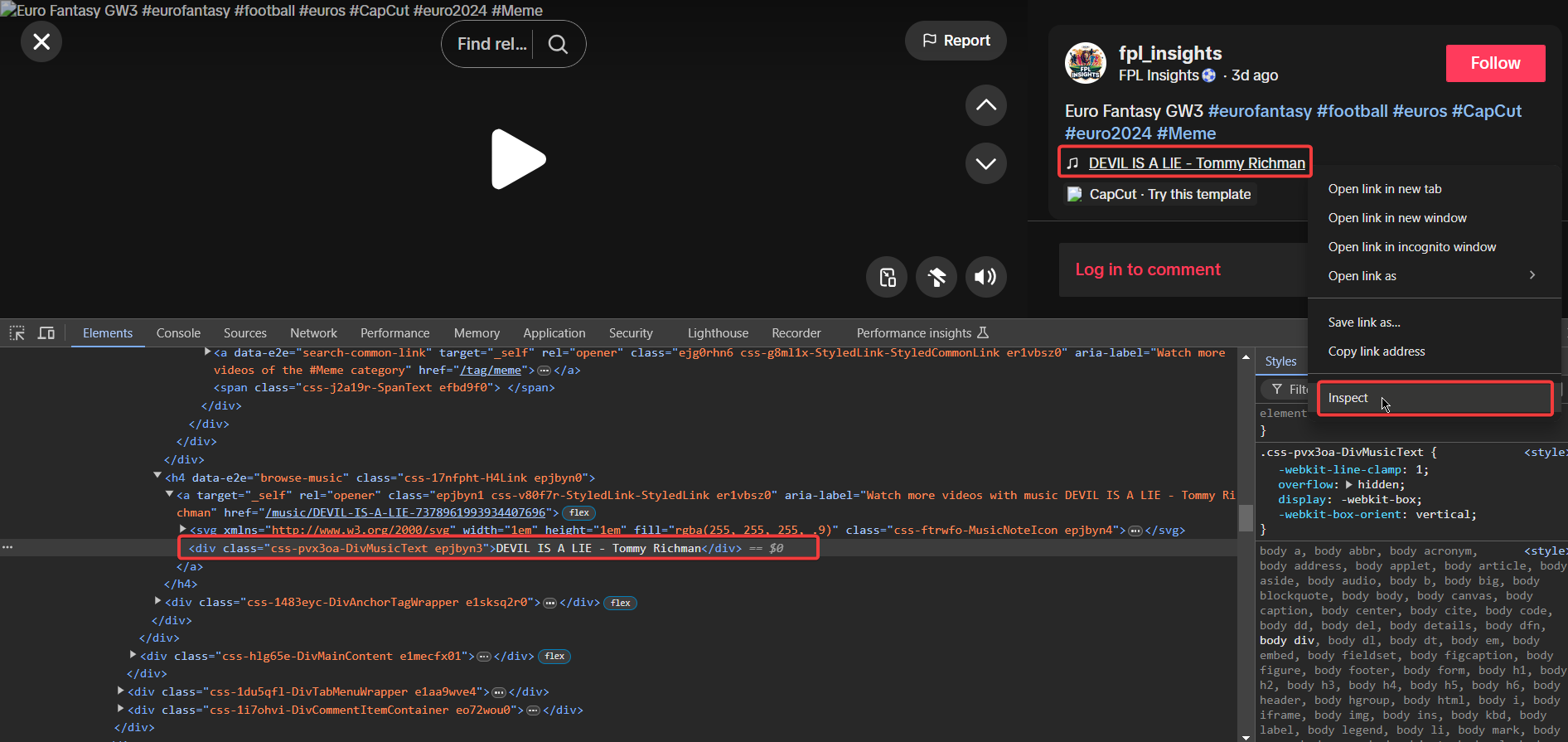Activate the DevTools element picker icon
This screenshot has width=1568, height=742.
17,333
